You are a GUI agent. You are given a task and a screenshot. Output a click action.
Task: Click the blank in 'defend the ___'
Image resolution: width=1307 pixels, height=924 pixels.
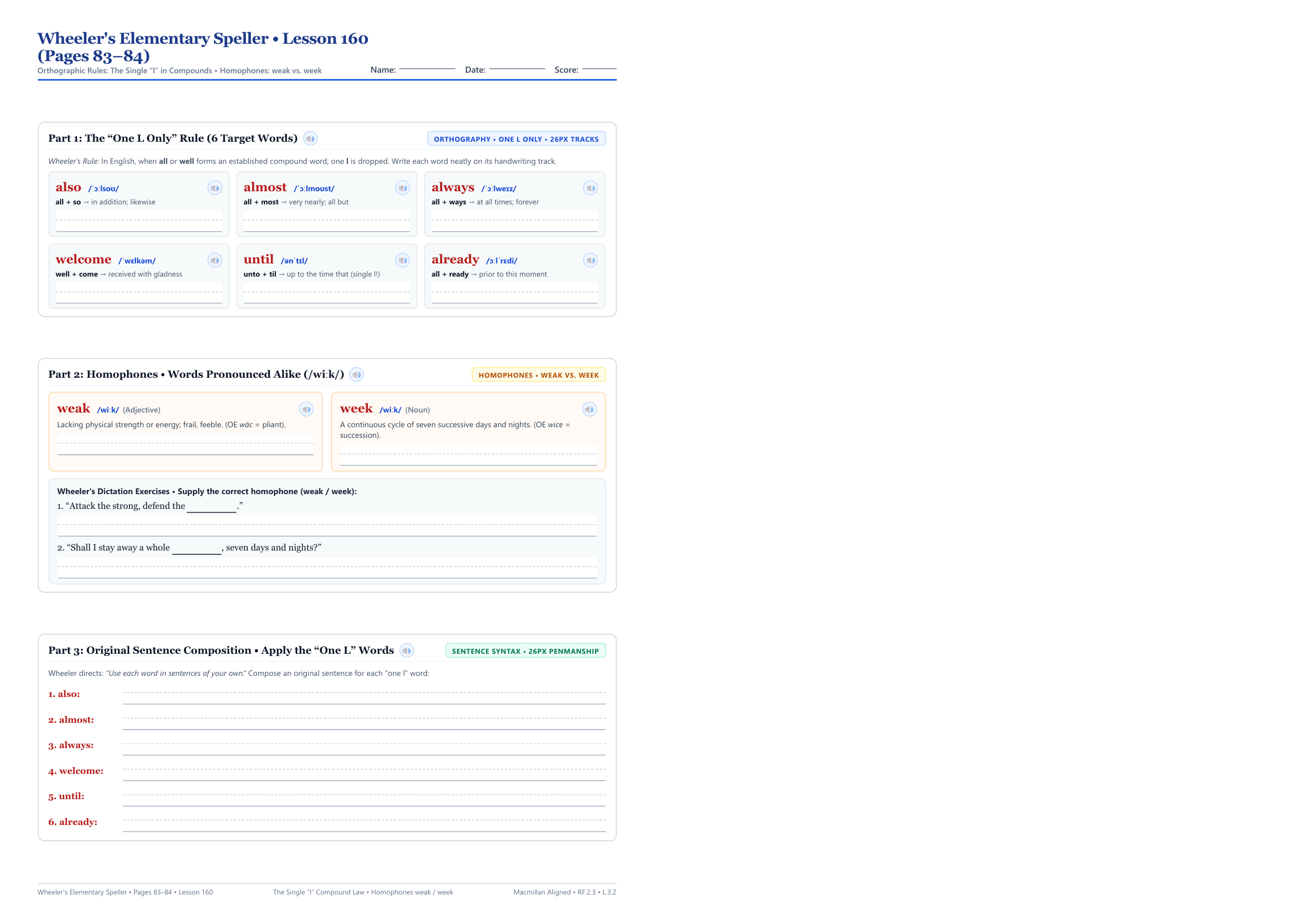click(211, 507)
